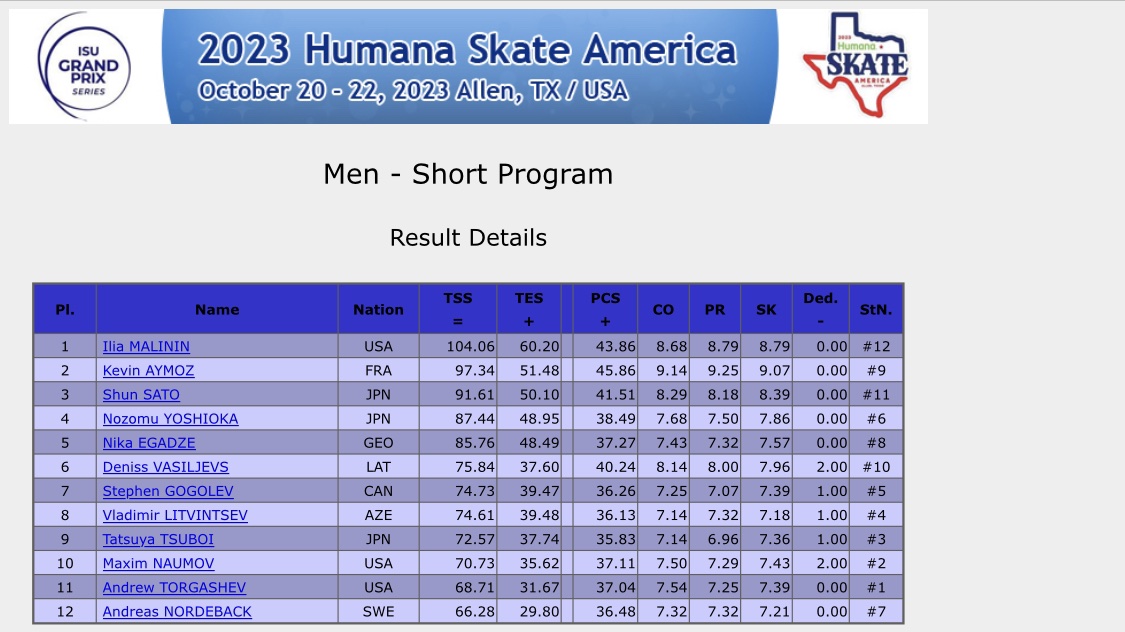Click the Humana Skate America Texas logo
Screen dimensions: 1125x632
pos(856,65)
